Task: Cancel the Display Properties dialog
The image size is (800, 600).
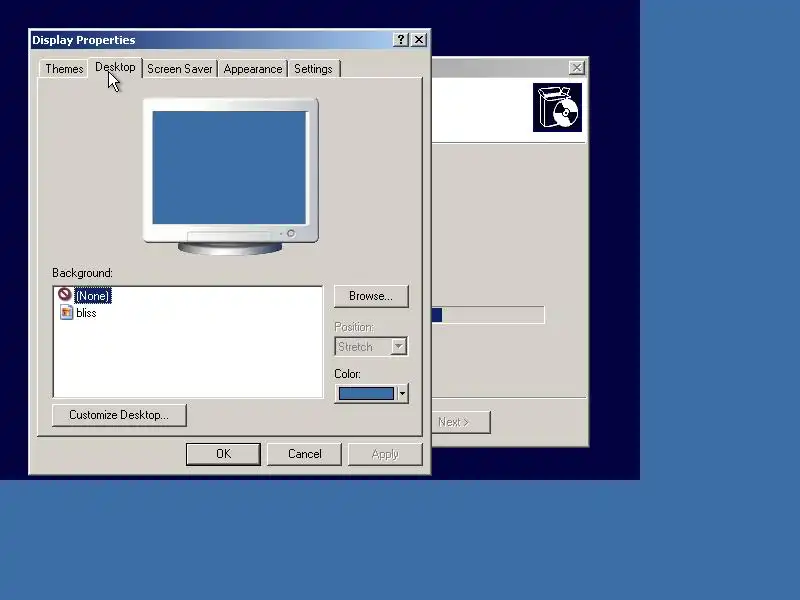Action: (x=305, y=454)
